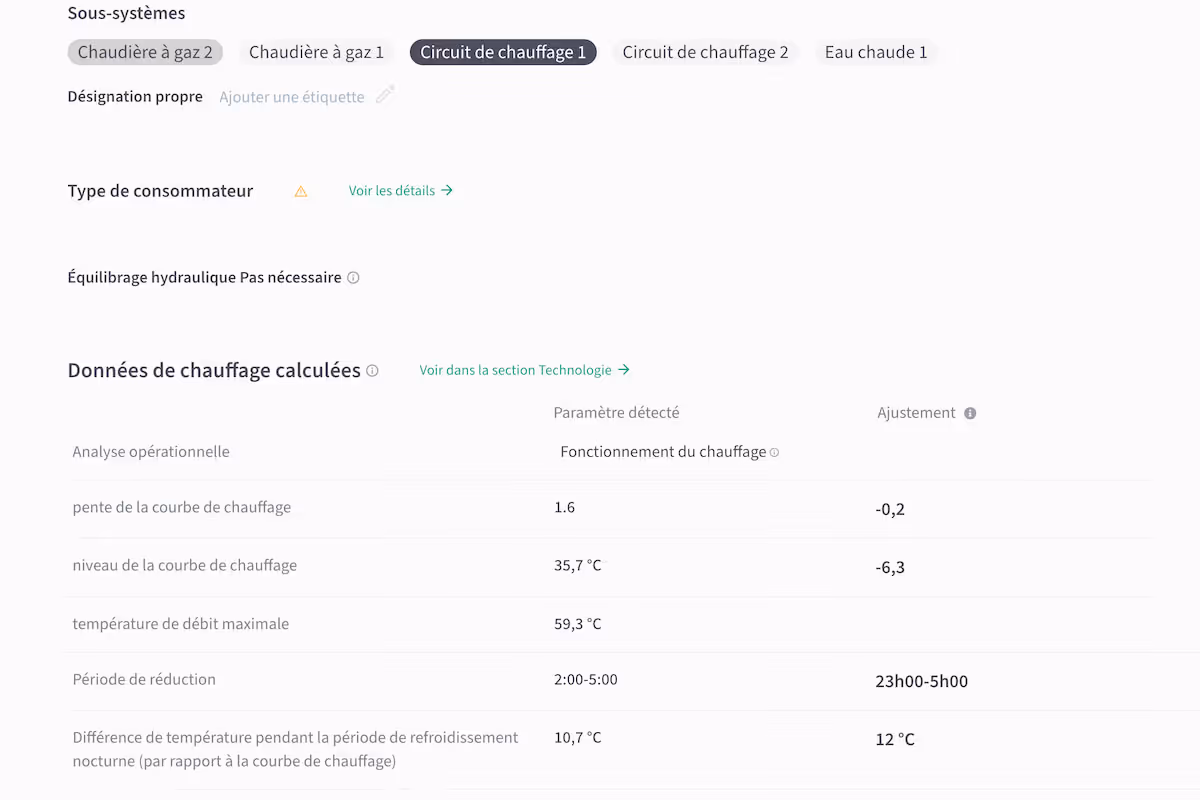Image resolution: width=1200 pixels, height=800 pixels.
Task: Edit the 12 °C night difference adjustment
Action: [x=895, y=739]
